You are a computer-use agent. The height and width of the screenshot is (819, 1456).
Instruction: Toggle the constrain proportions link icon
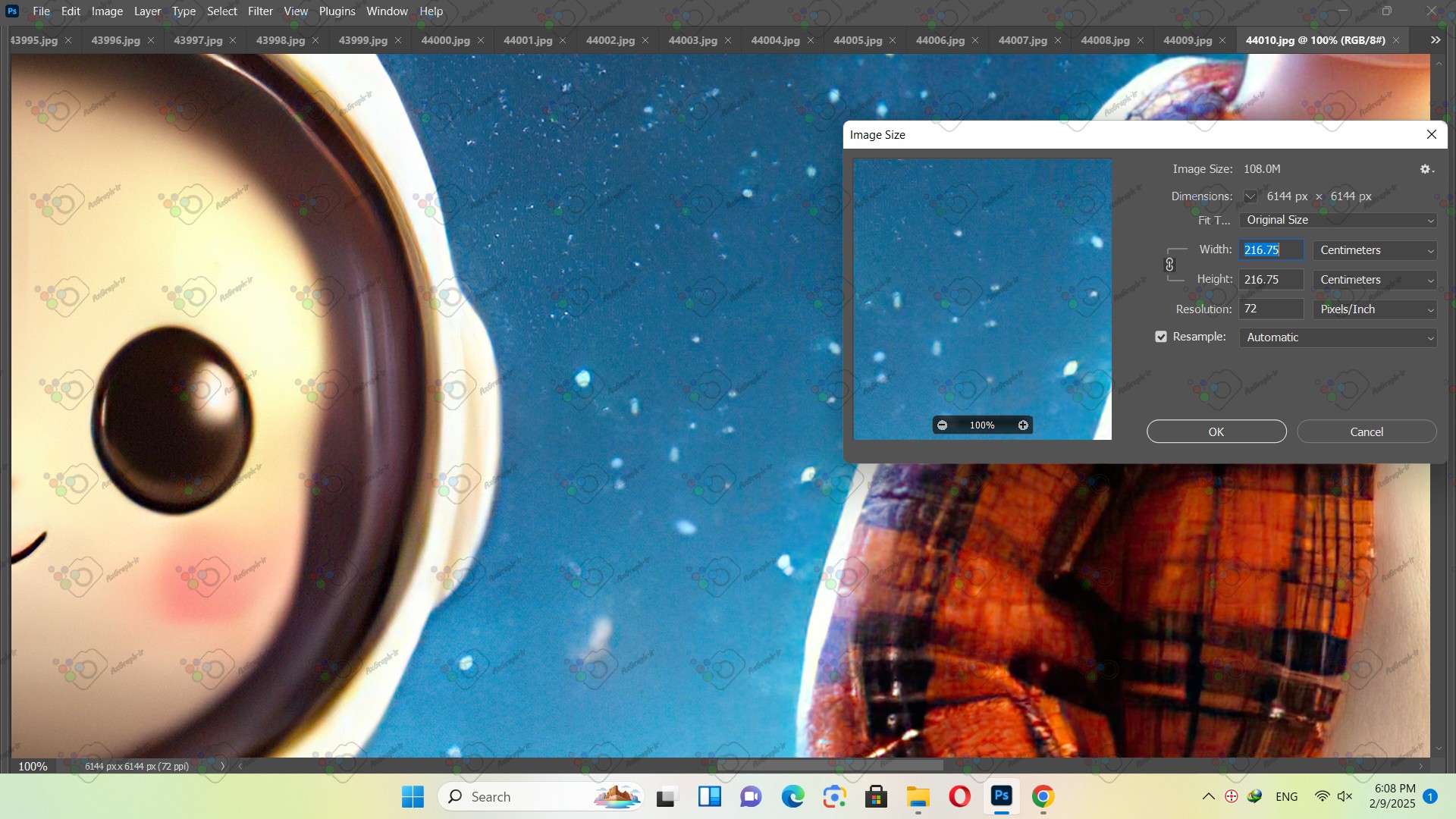(x=1169, y=265)
